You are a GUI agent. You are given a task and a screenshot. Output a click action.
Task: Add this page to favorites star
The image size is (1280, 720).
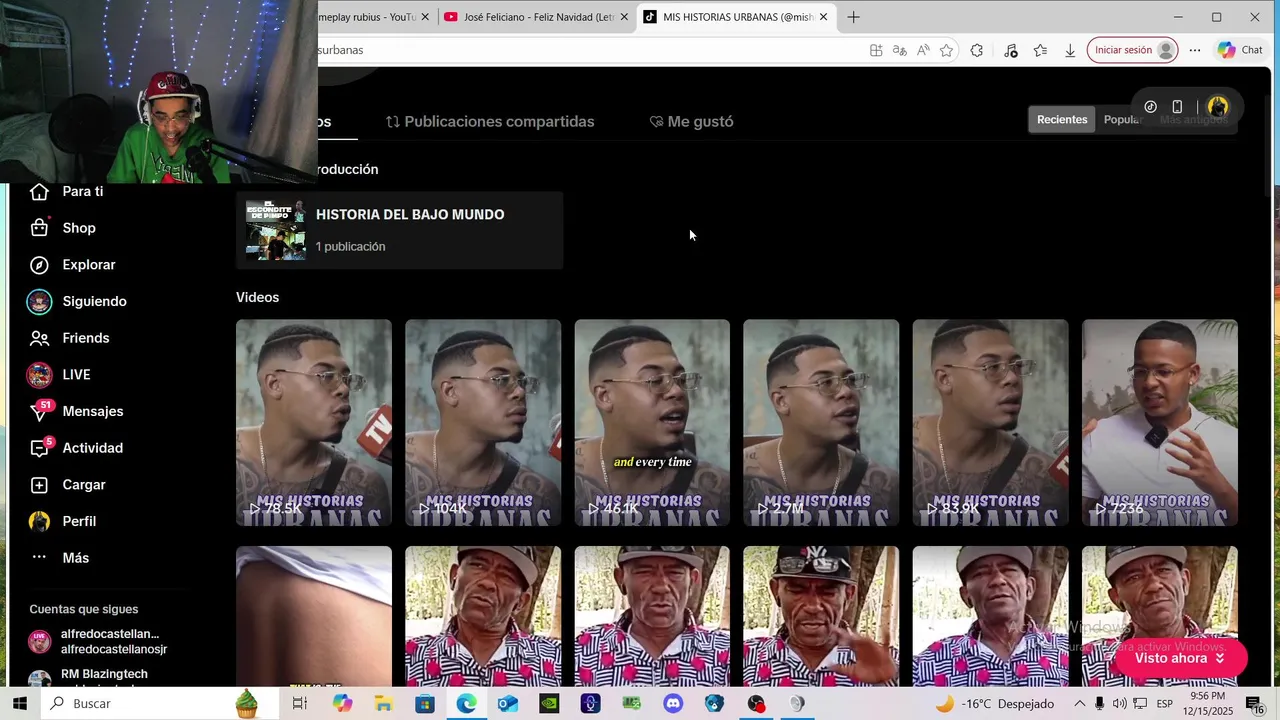click(x=946, y=50)
